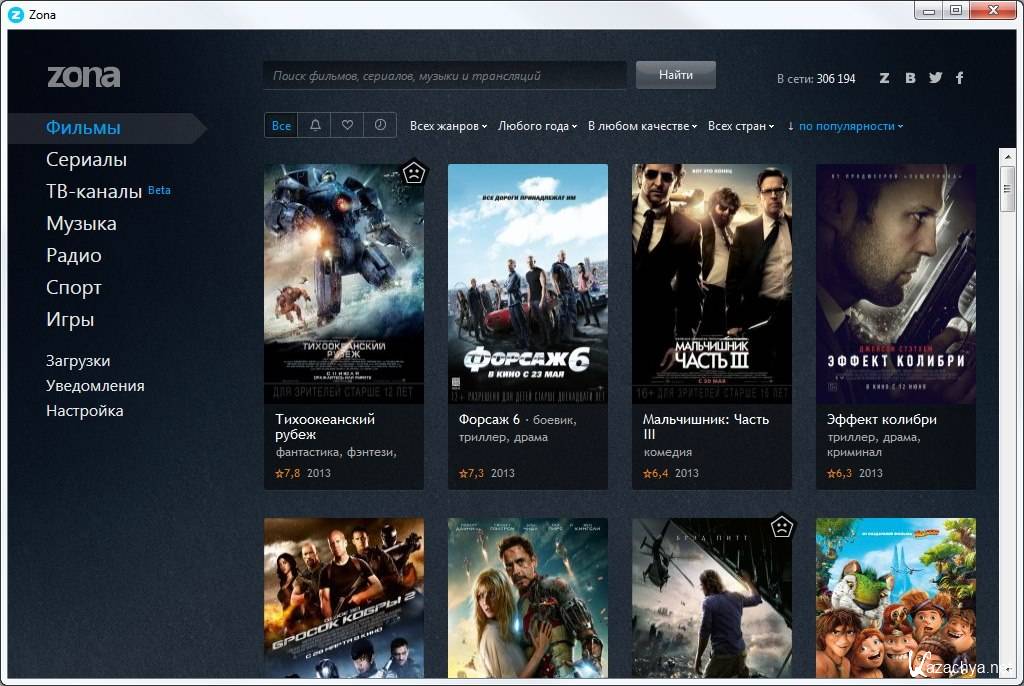Image resolution: width=1024 pixels, height=686 pixels.
Task: Open the Twitter bird icon
Action: 935,78
